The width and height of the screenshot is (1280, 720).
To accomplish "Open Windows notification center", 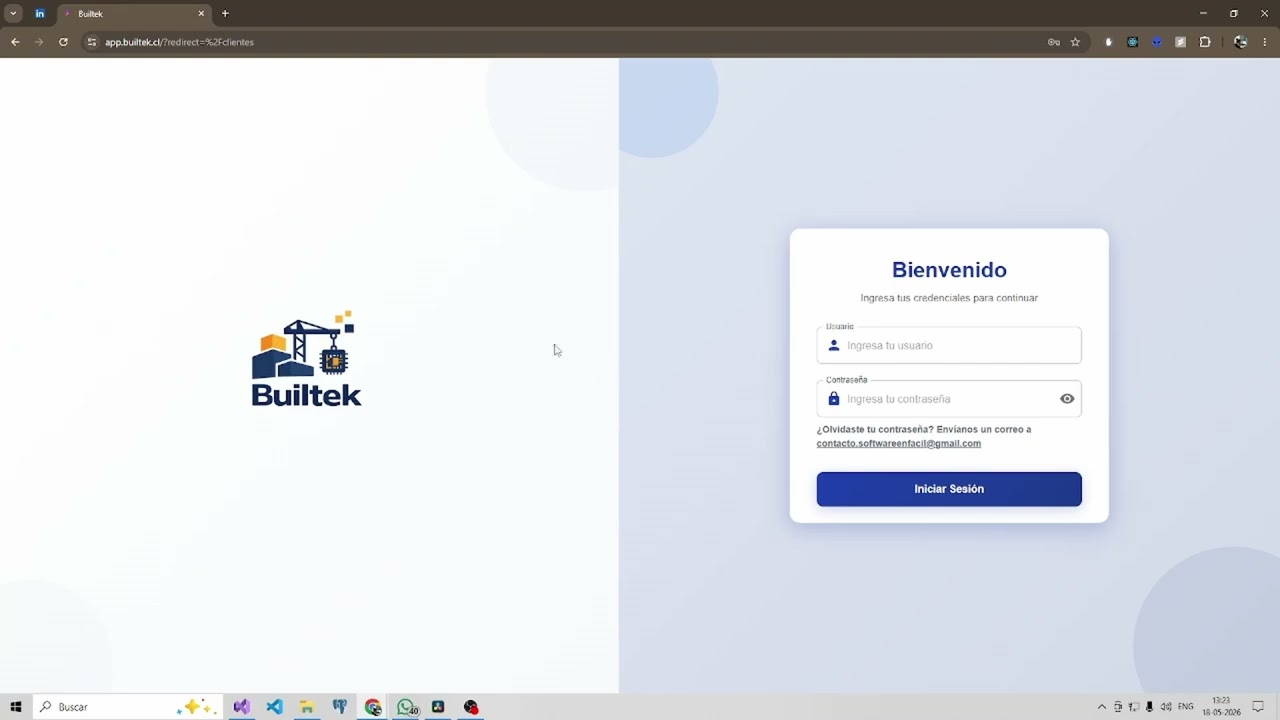I will 1259,707.
